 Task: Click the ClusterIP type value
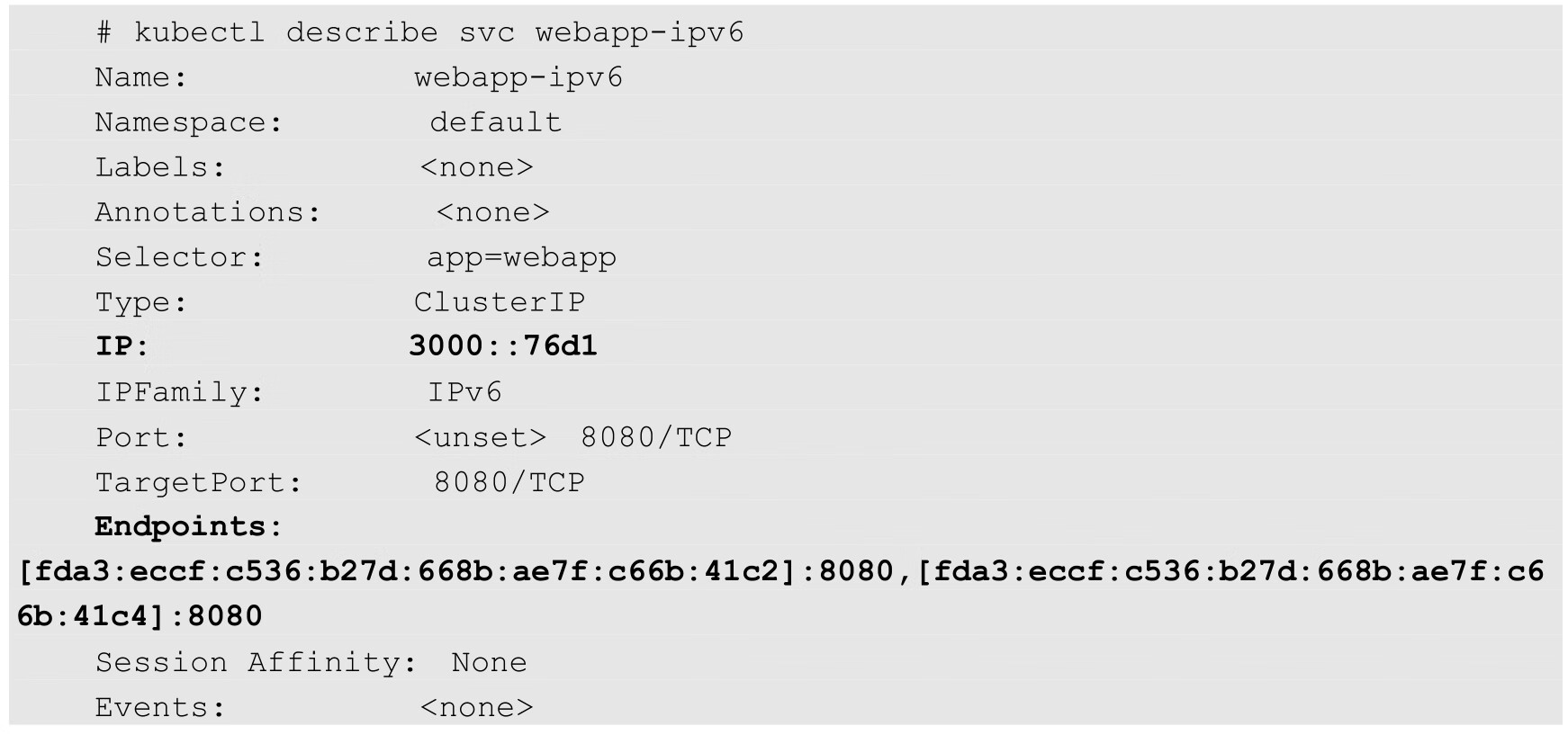point(500,303)
